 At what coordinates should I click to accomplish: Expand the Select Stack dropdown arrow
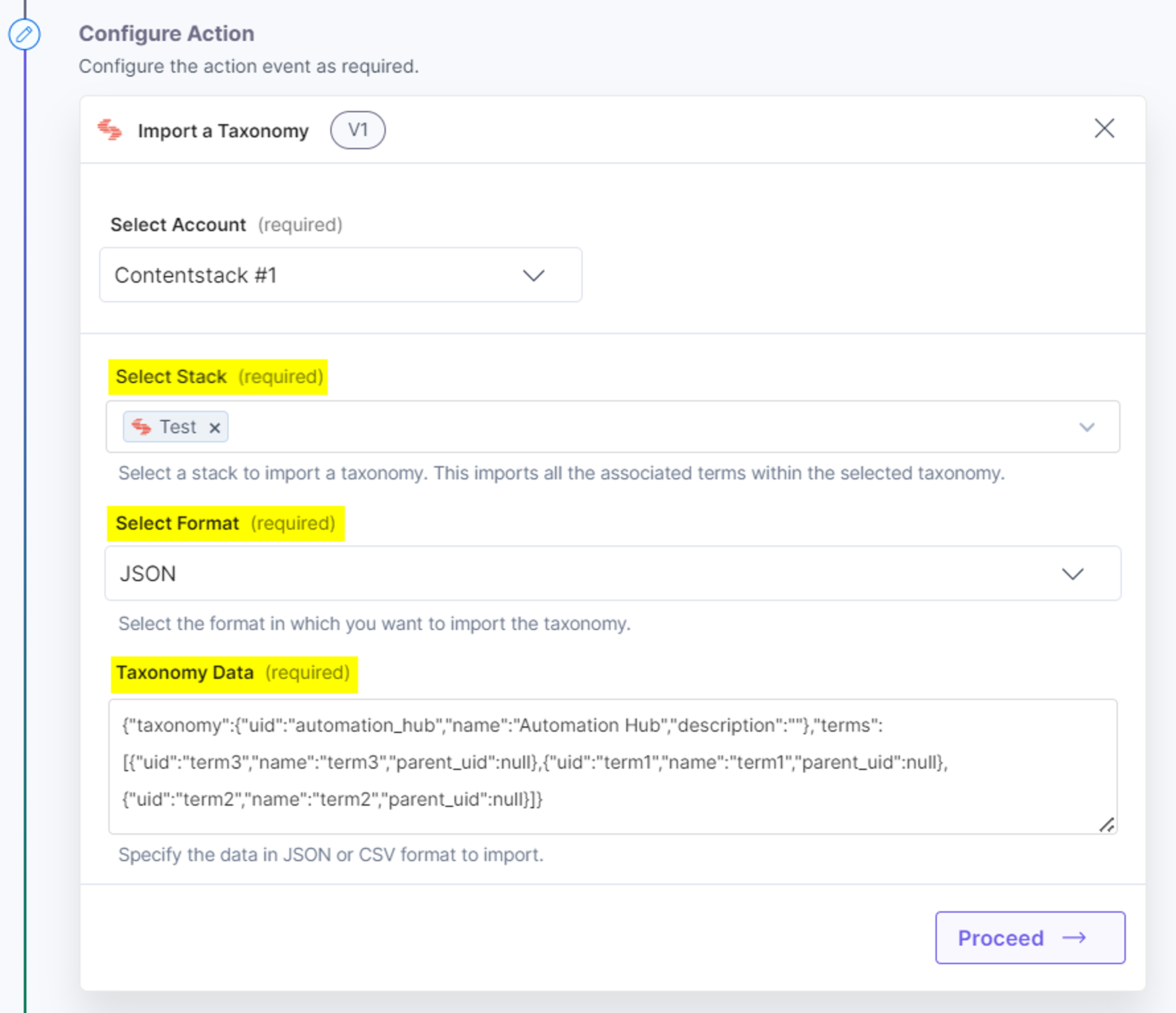click(1086, 427)
